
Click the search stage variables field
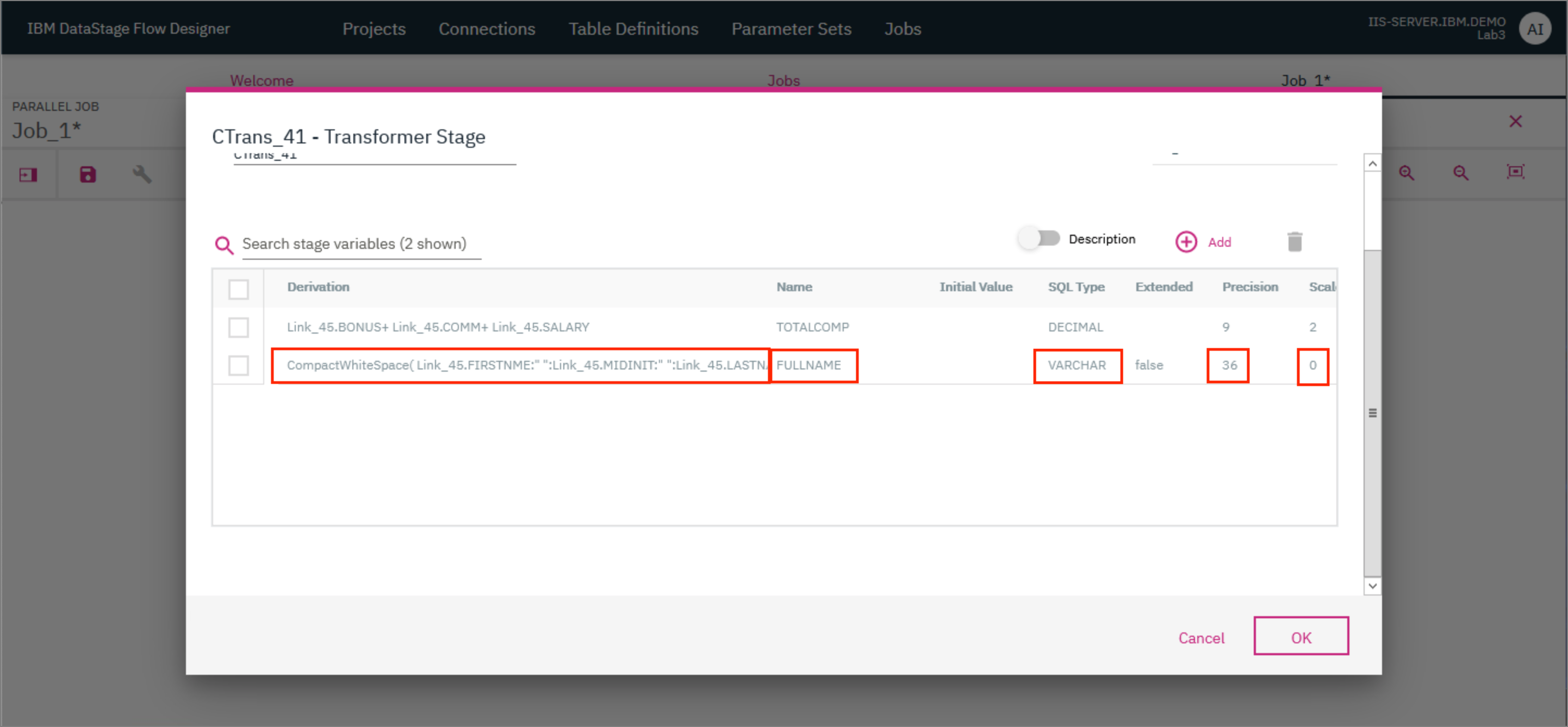pos(361,243)
